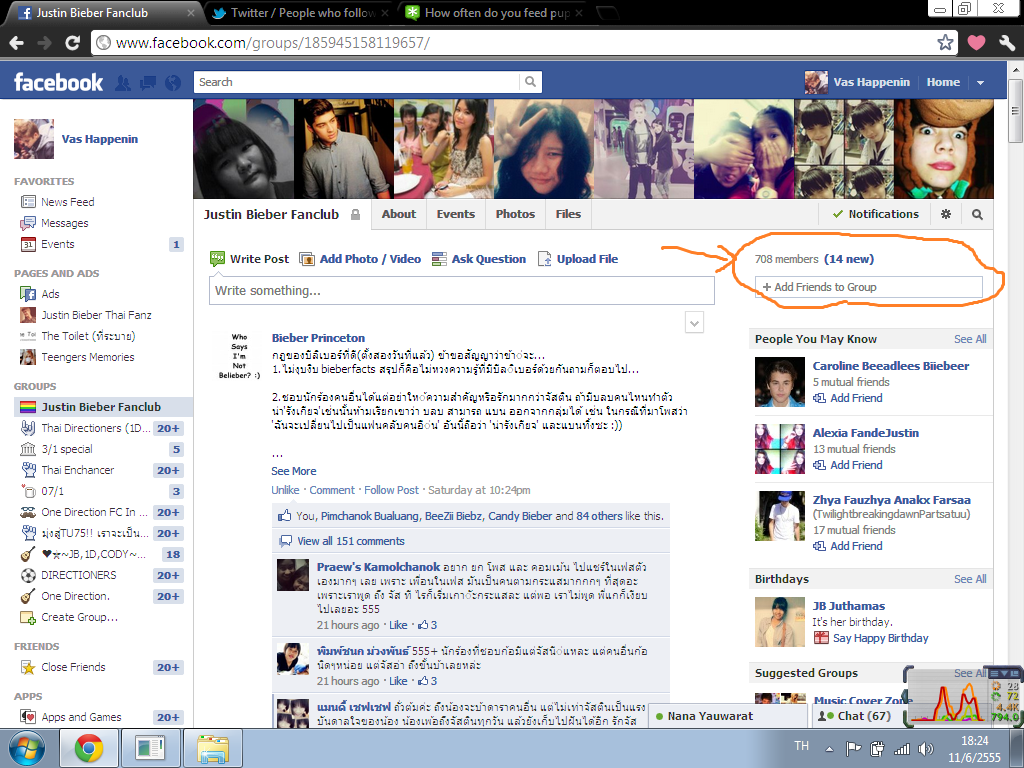Open friend requests icon in Facebook bar
Image resolution: width=1024 pixels, height=768 pixels.
tap(122, 82)
